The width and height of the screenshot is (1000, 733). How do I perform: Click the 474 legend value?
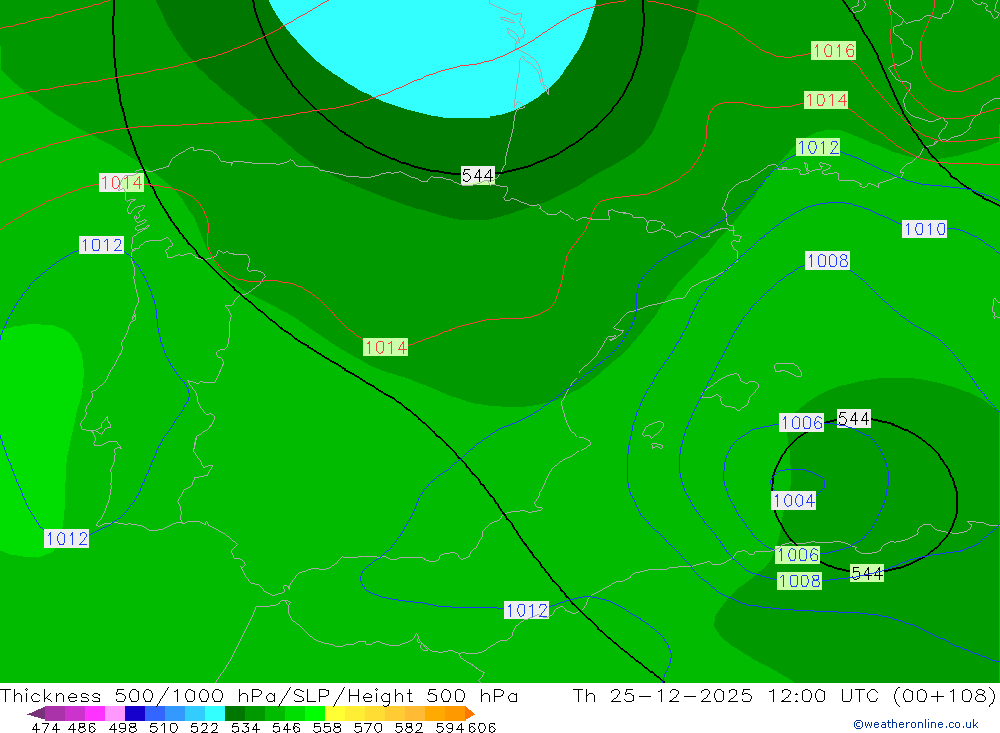(45, 728)
